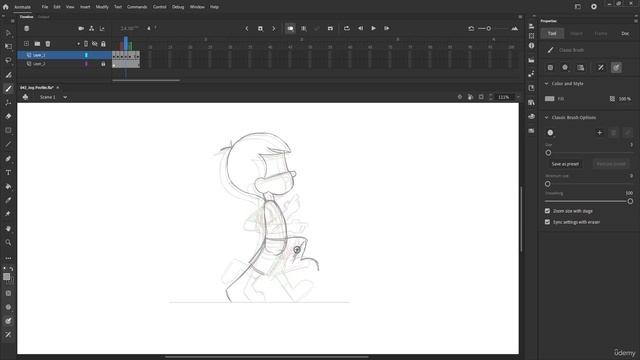Toggle show/hide all layers eye icon

(95, 44)
